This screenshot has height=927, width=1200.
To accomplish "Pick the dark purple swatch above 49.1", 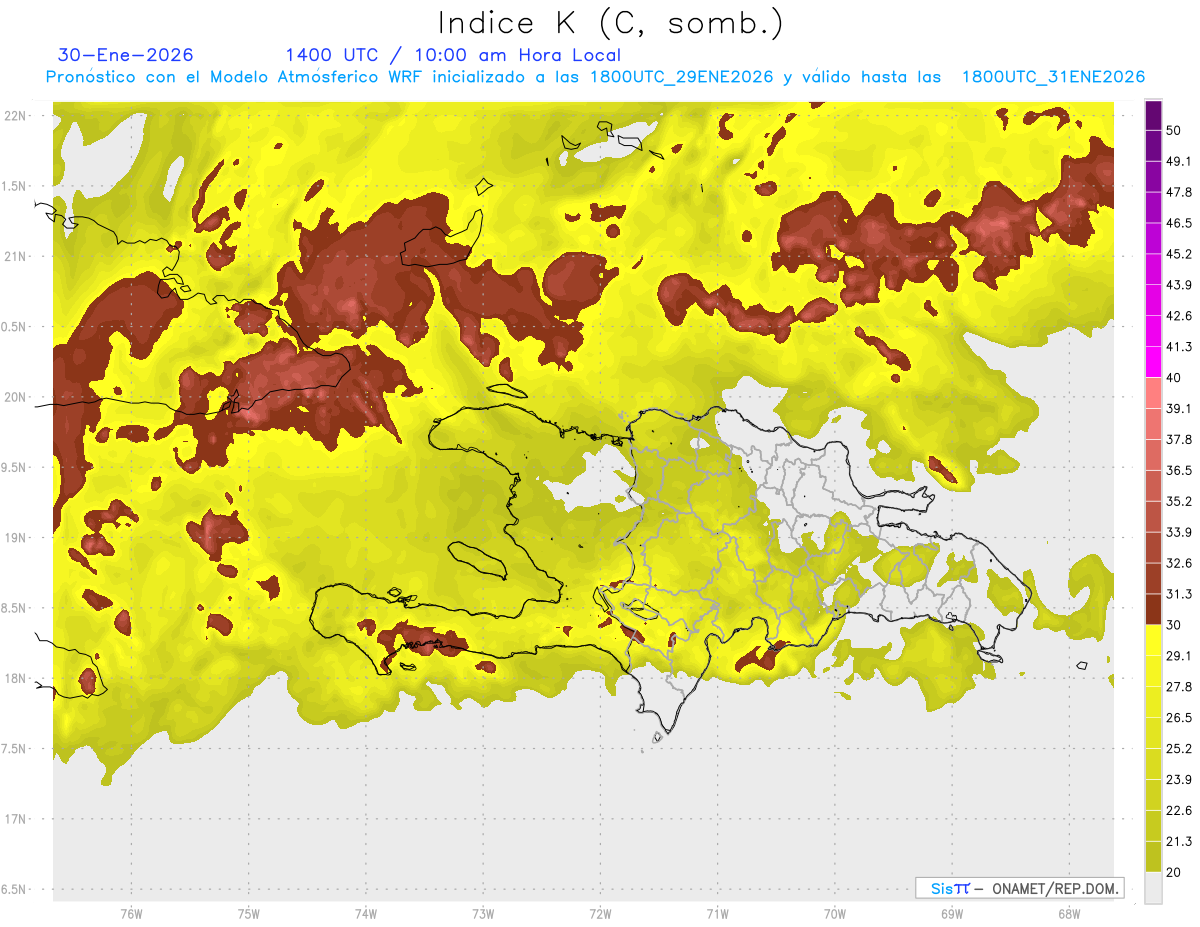I will pyautogui.click(x=1153, y=146).
